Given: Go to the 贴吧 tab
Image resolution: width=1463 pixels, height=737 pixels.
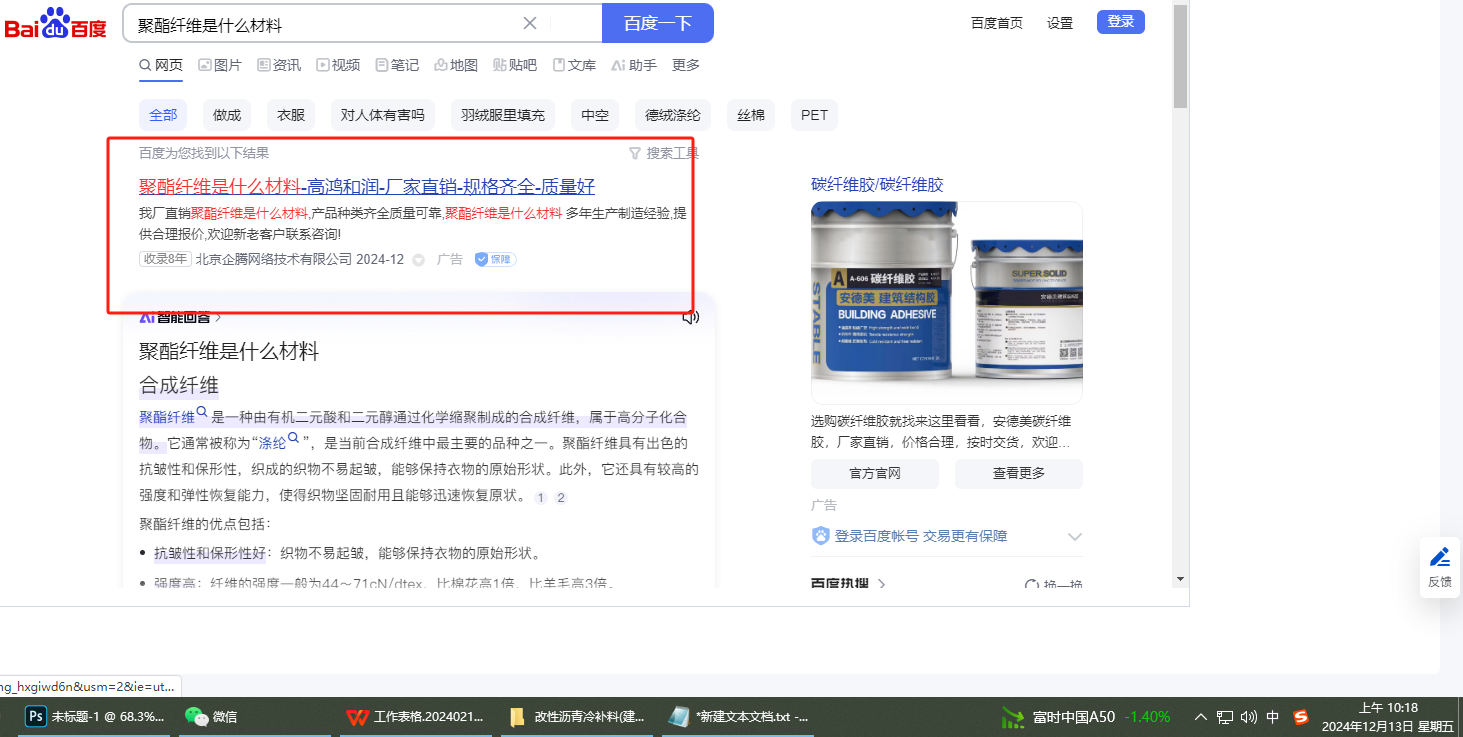Looking at the screenshot, I should [x=515, y=65].
